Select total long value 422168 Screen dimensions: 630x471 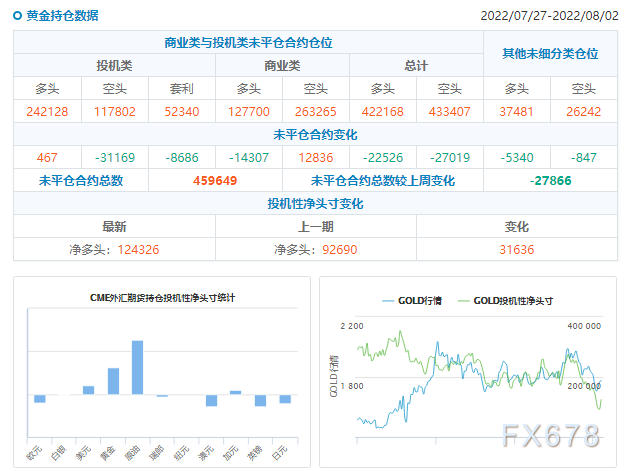click(383, 111)
